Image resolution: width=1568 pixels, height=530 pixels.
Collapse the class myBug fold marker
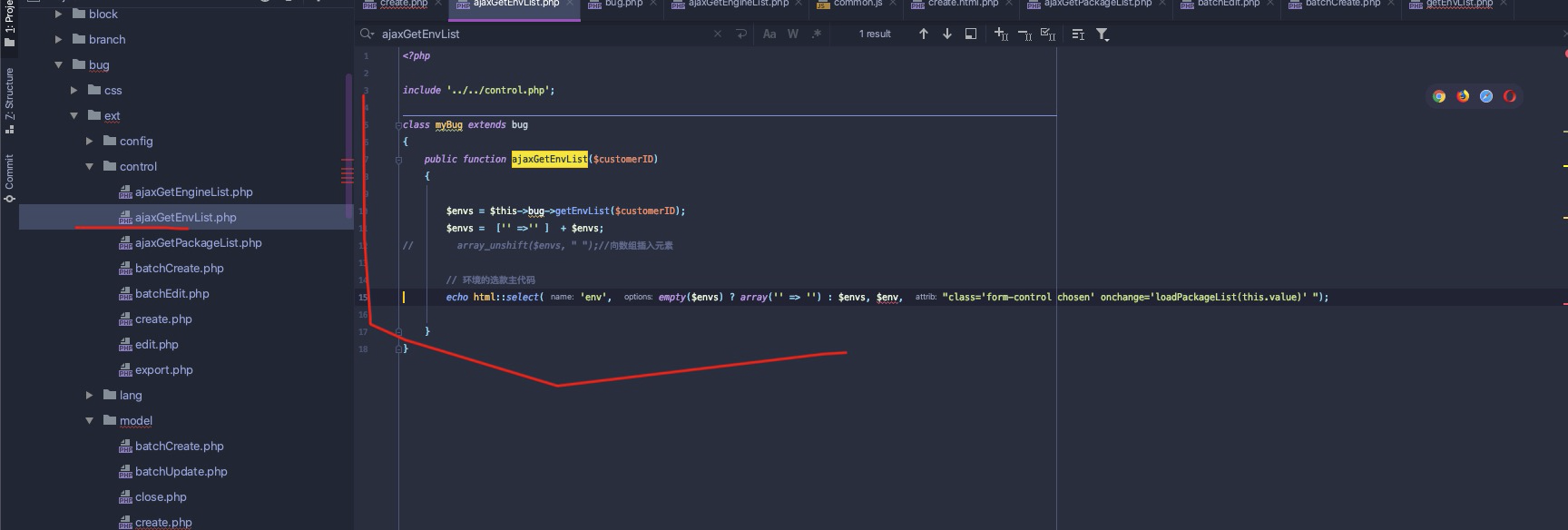pyautogui.click(x=398, y=125)
